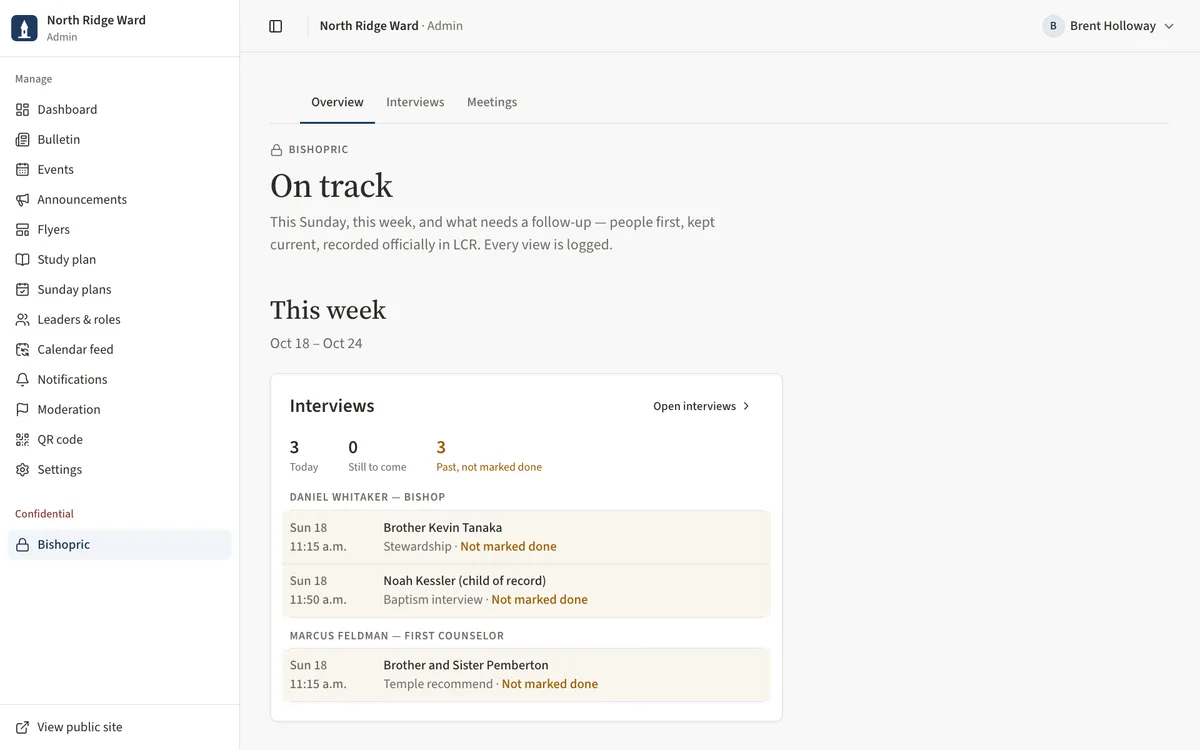Open the Open interviews link
The height and width of the screenshot is (750, 1200).
(x=702, y=406)
